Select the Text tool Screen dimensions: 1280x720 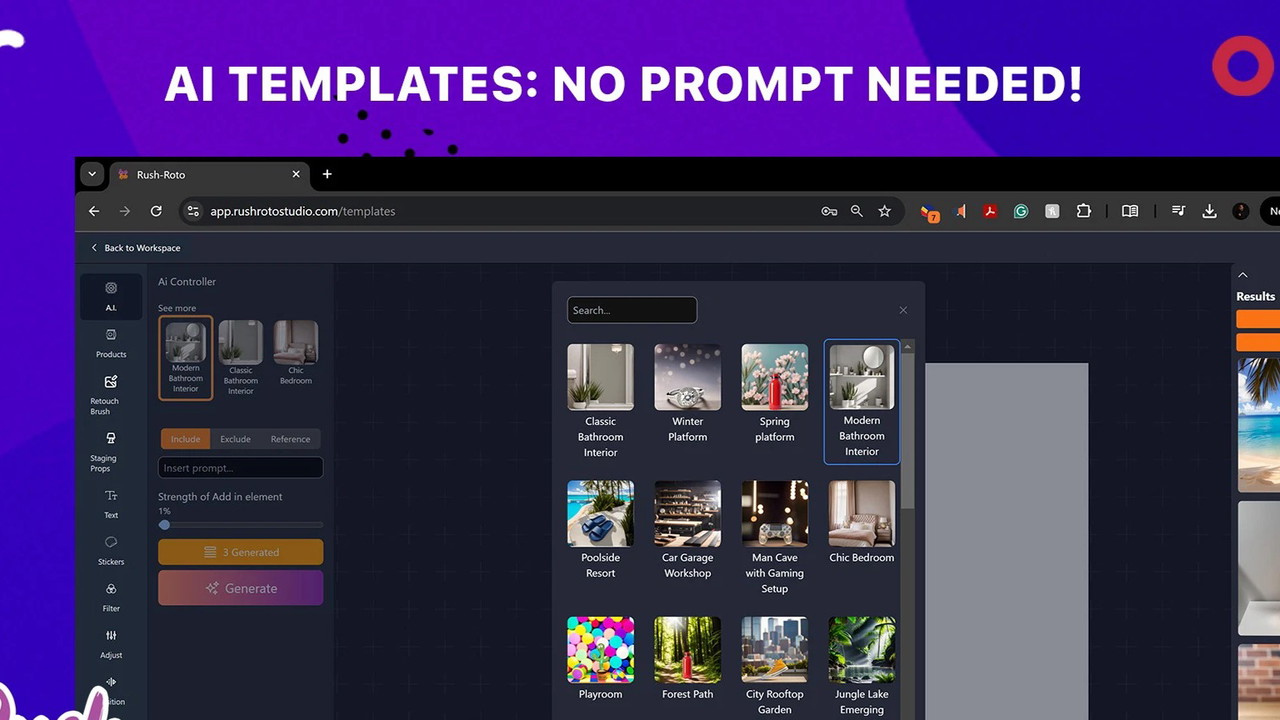click(x=111, y=503)
